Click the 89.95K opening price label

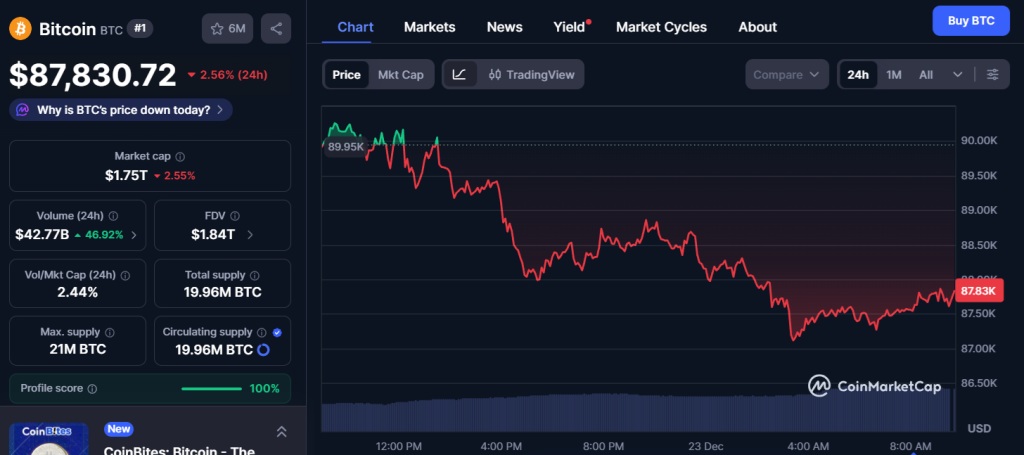(x=345, y=147)
